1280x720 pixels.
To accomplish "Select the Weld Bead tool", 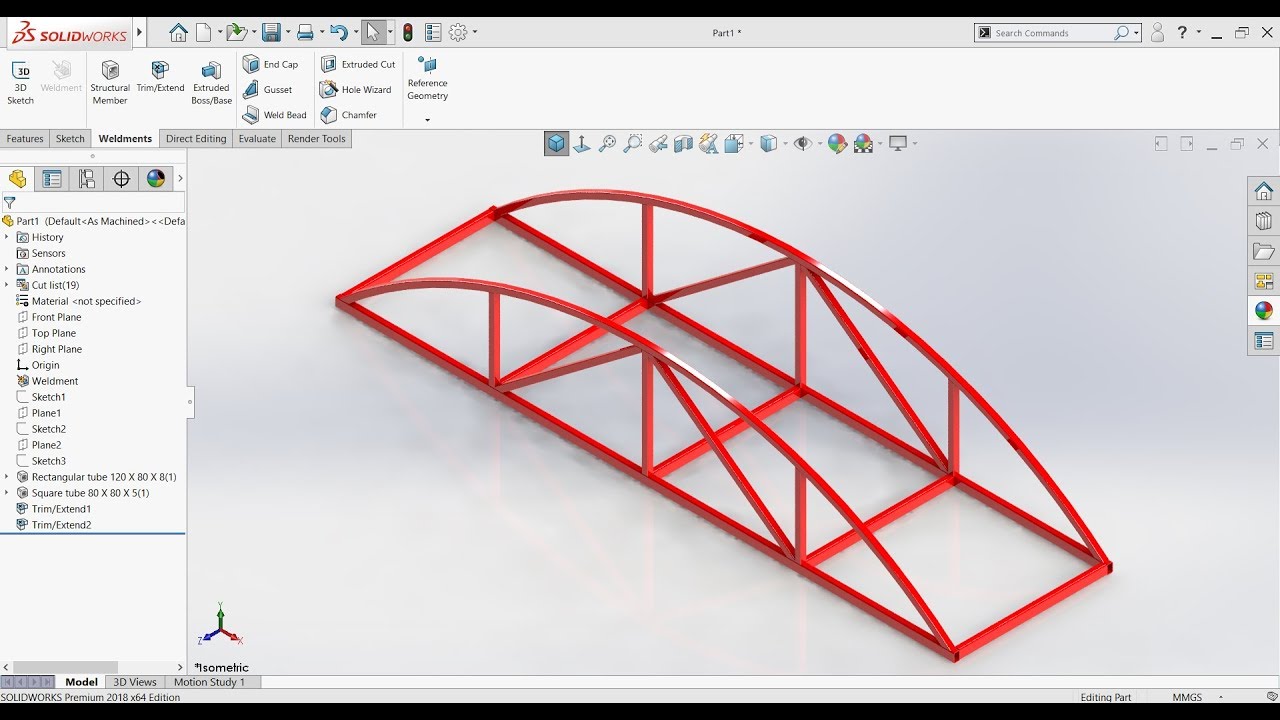I will [x=274, y=115].
